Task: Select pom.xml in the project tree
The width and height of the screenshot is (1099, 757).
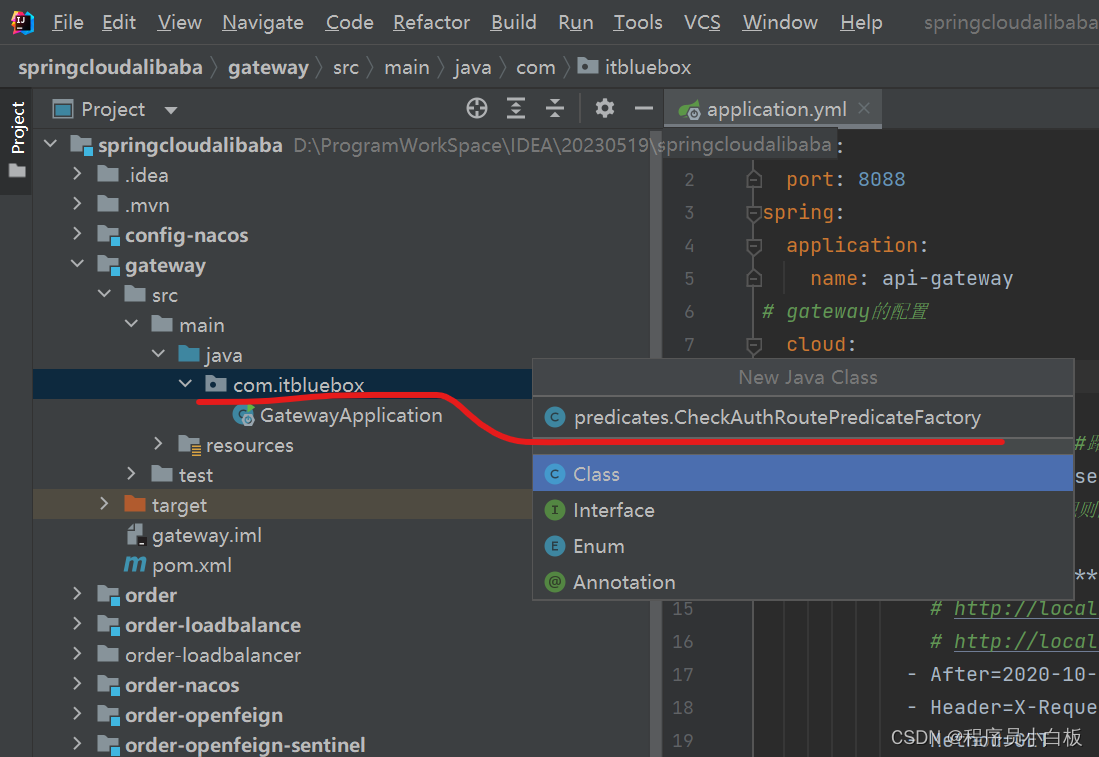Action: click(x=192, y=565)
